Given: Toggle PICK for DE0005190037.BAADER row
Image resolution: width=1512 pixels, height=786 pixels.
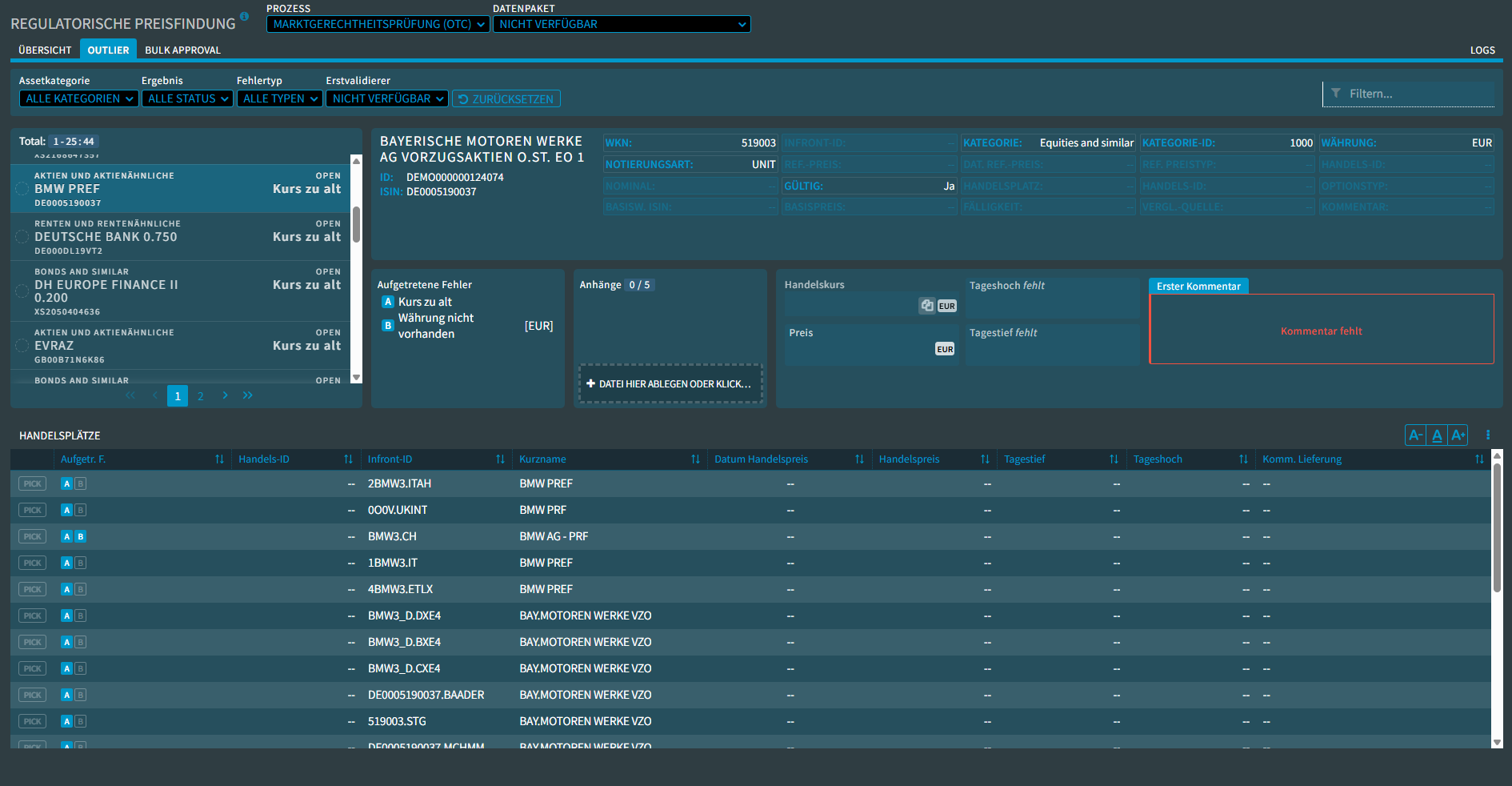Looking at the screenshot, I should [x=33, y=695].
